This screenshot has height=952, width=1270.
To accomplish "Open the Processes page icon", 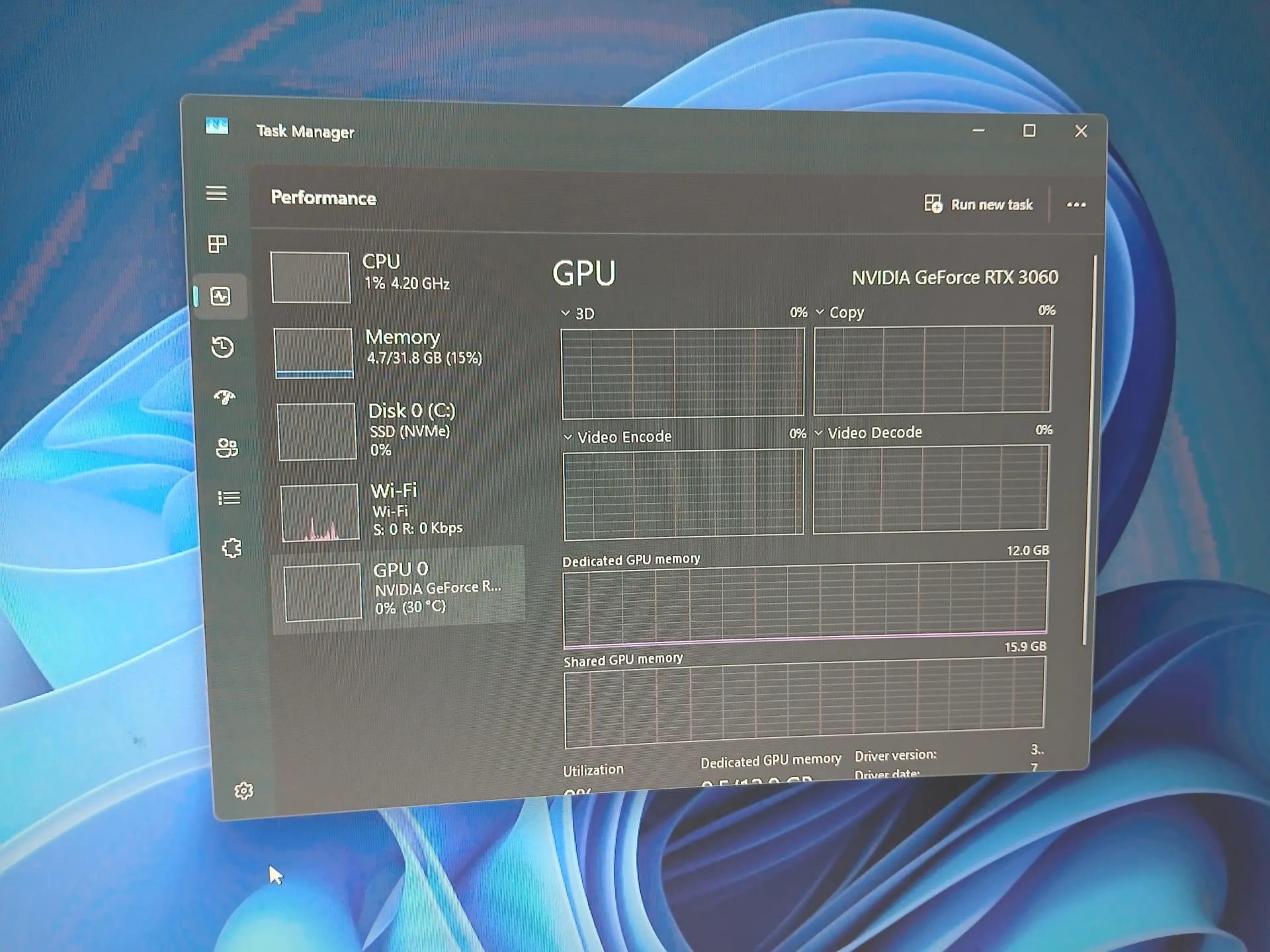I will click(218, 244).
